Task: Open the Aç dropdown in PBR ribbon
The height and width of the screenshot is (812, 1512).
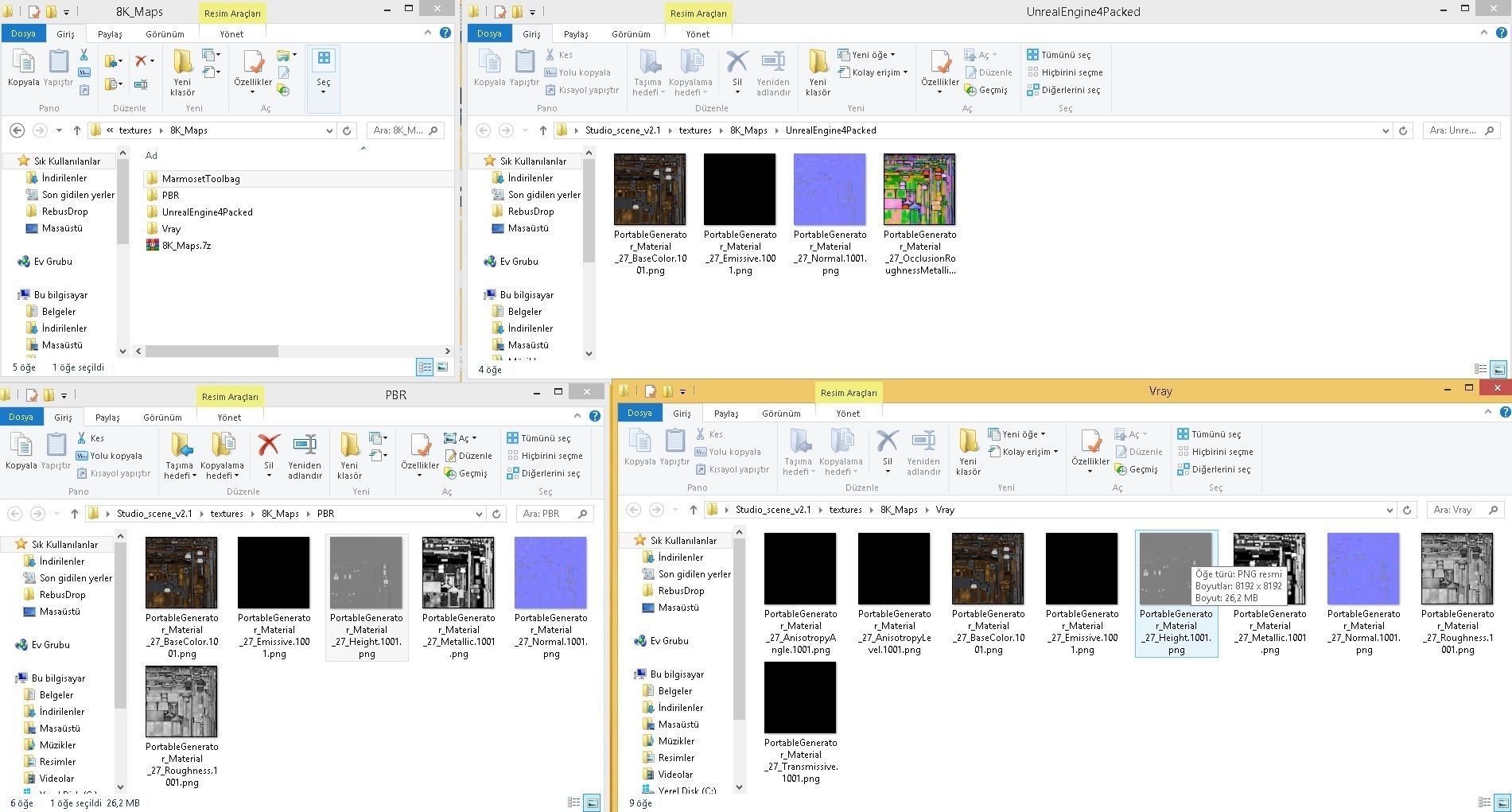Action: (x=461, y=438)
